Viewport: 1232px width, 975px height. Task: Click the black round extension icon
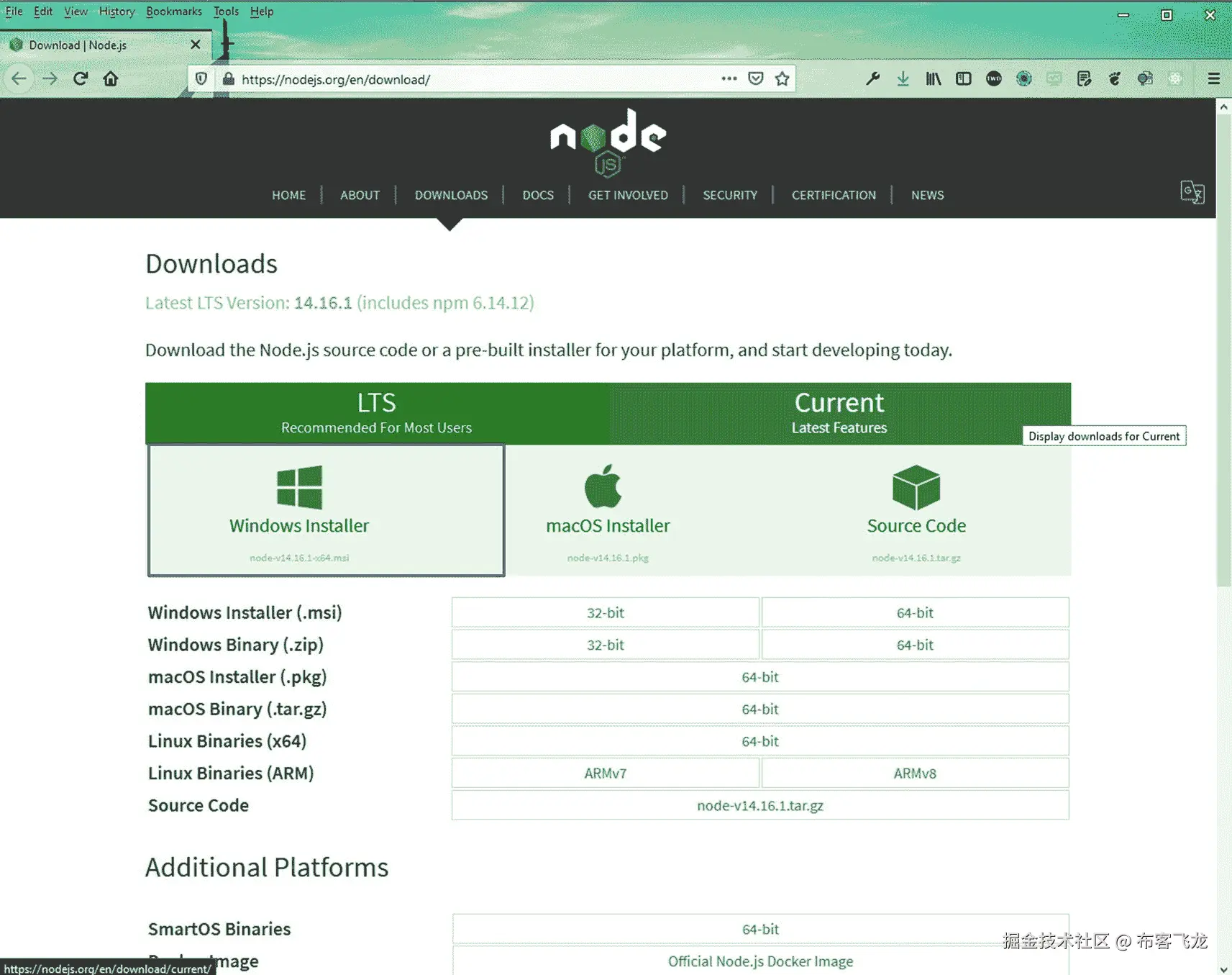(994, 78)
